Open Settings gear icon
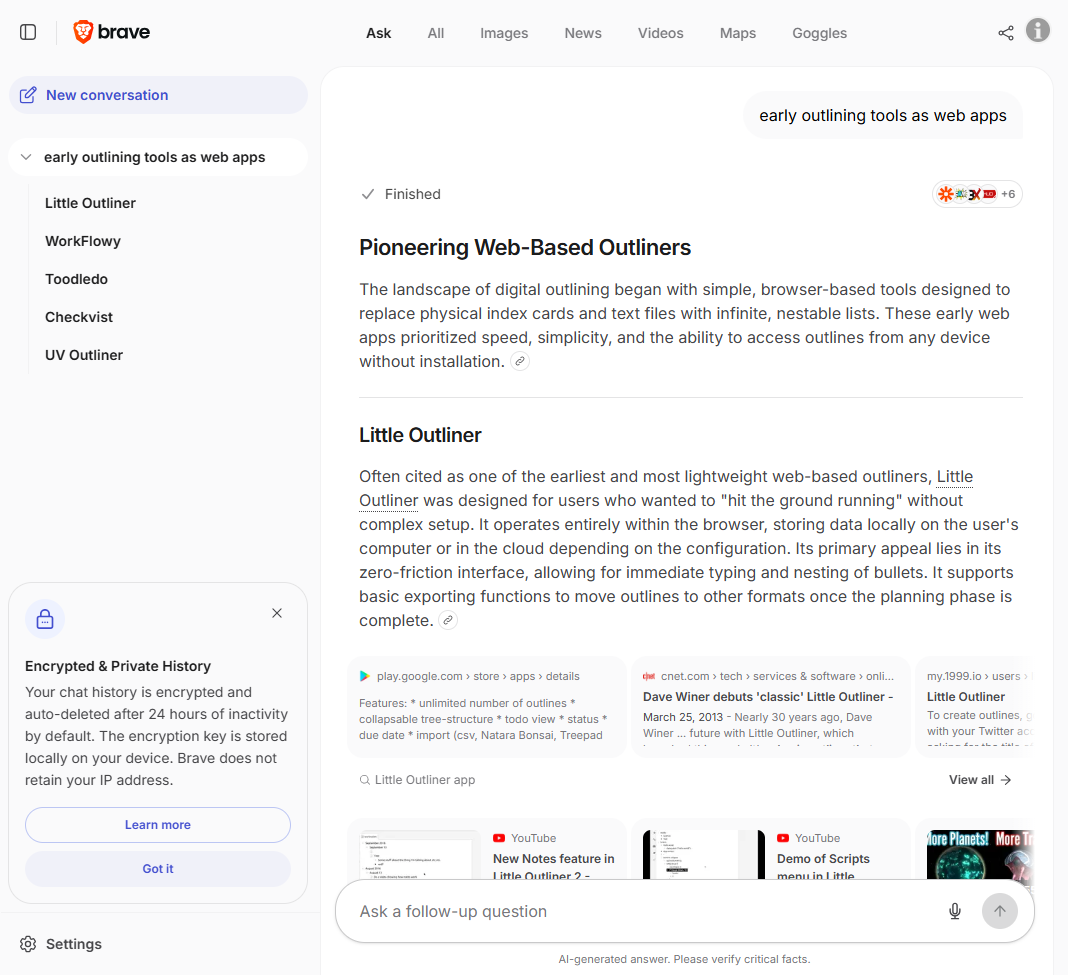 point(28,944)
